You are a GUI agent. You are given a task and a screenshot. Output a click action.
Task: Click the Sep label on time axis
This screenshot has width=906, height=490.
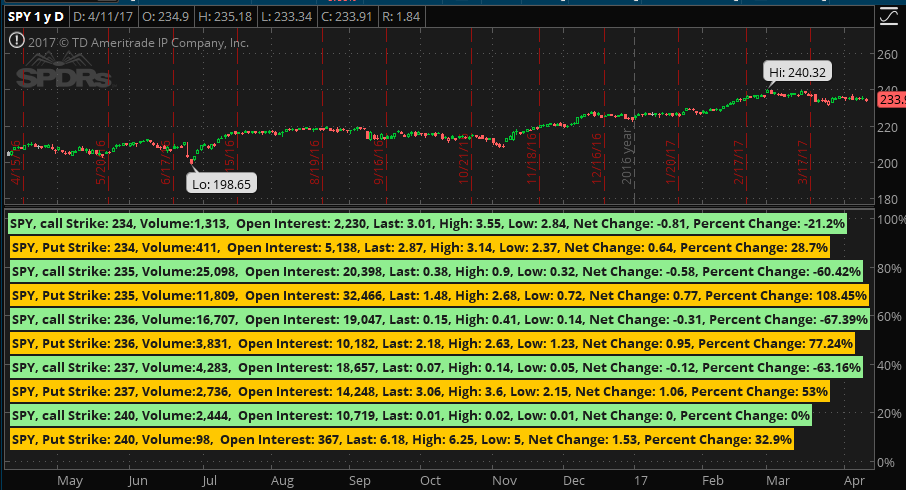click(x=359, y=481)
